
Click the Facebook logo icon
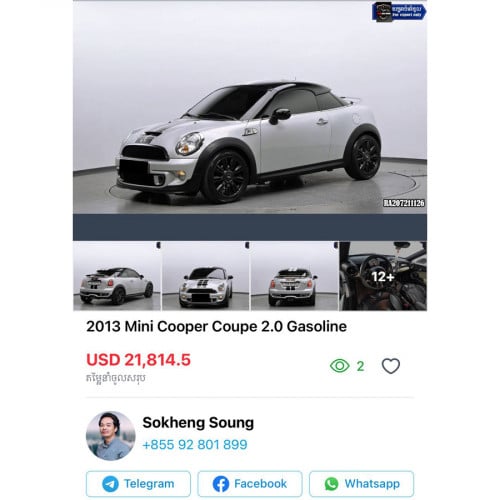click(221, 484)
